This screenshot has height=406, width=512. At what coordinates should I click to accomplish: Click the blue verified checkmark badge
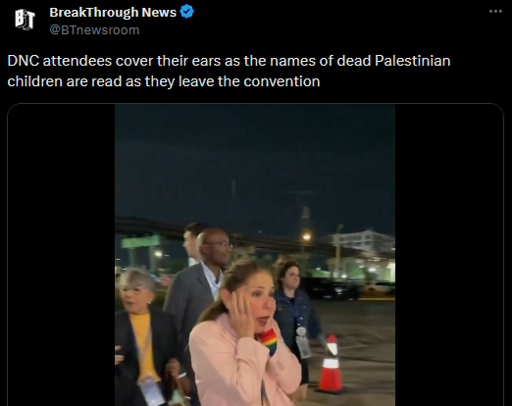tap(187, 12)
